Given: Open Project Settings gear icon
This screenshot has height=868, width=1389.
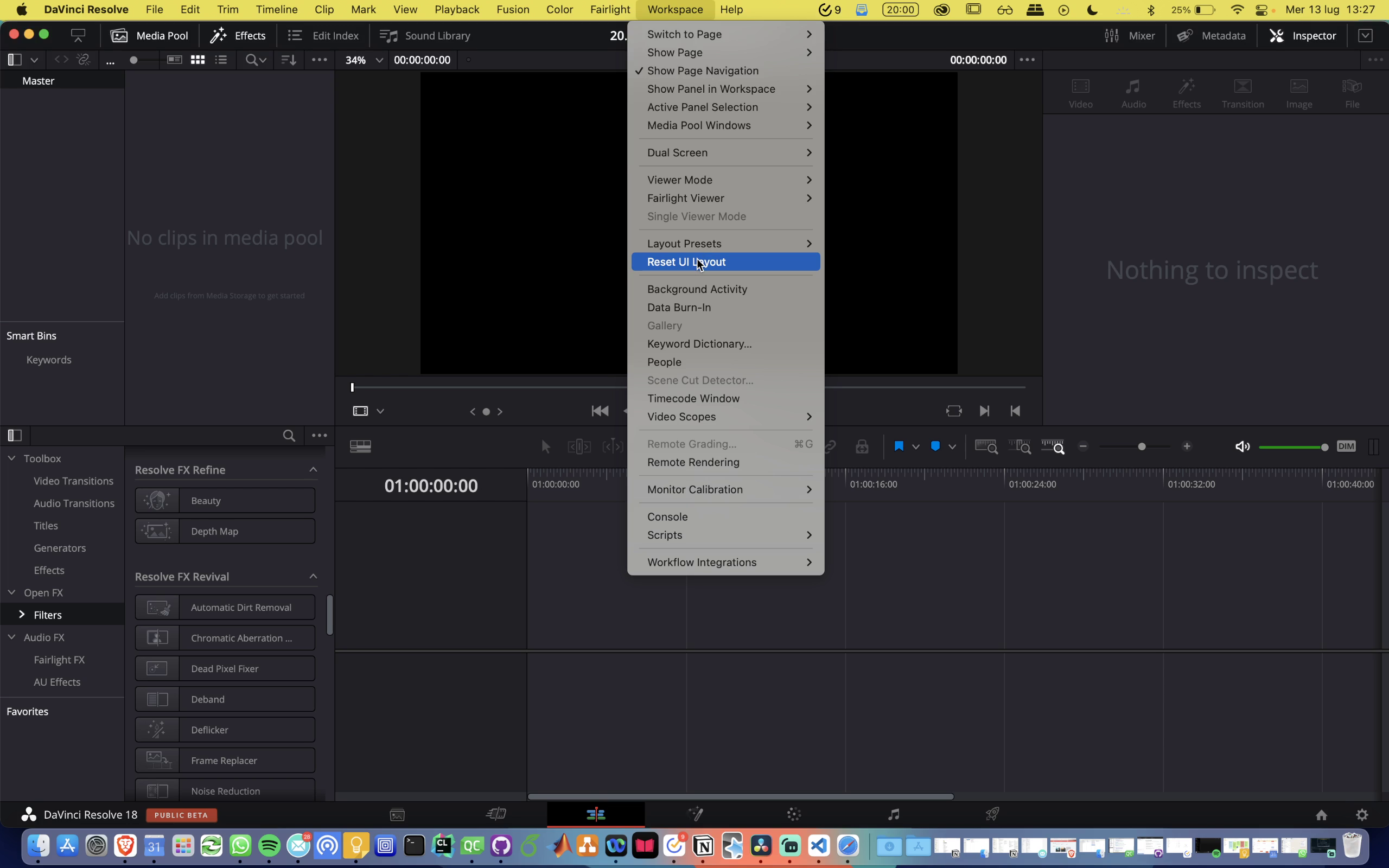Looking at the screenshot, I should (x=1362, y=815).
